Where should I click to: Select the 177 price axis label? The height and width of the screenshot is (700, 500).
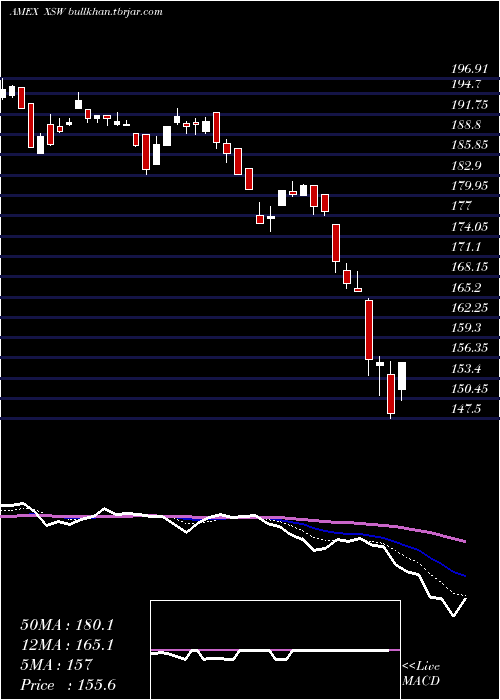(x=462, y=206)
